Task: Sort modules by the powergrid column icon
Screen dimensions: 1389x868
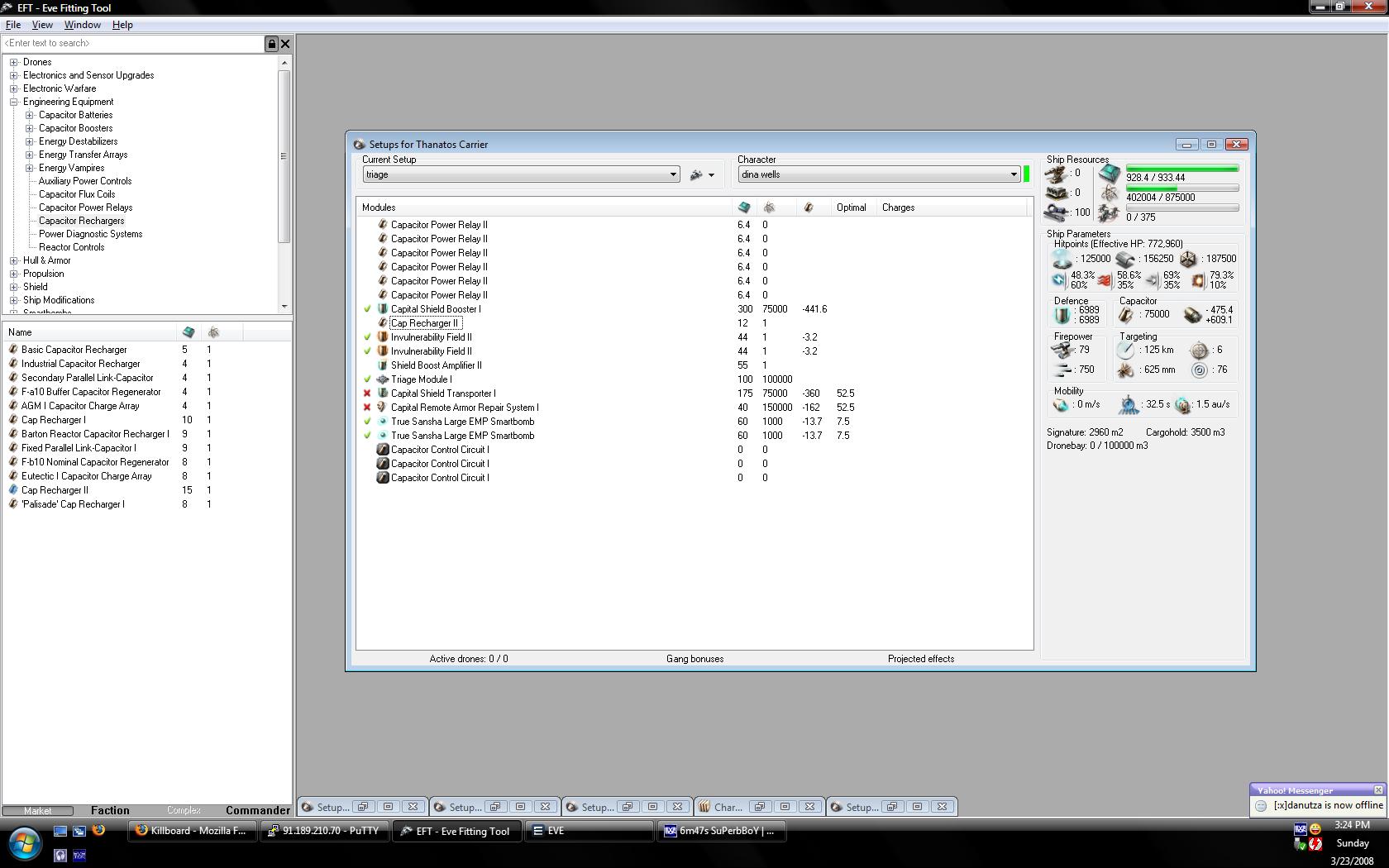Action: tap(769, 207)
